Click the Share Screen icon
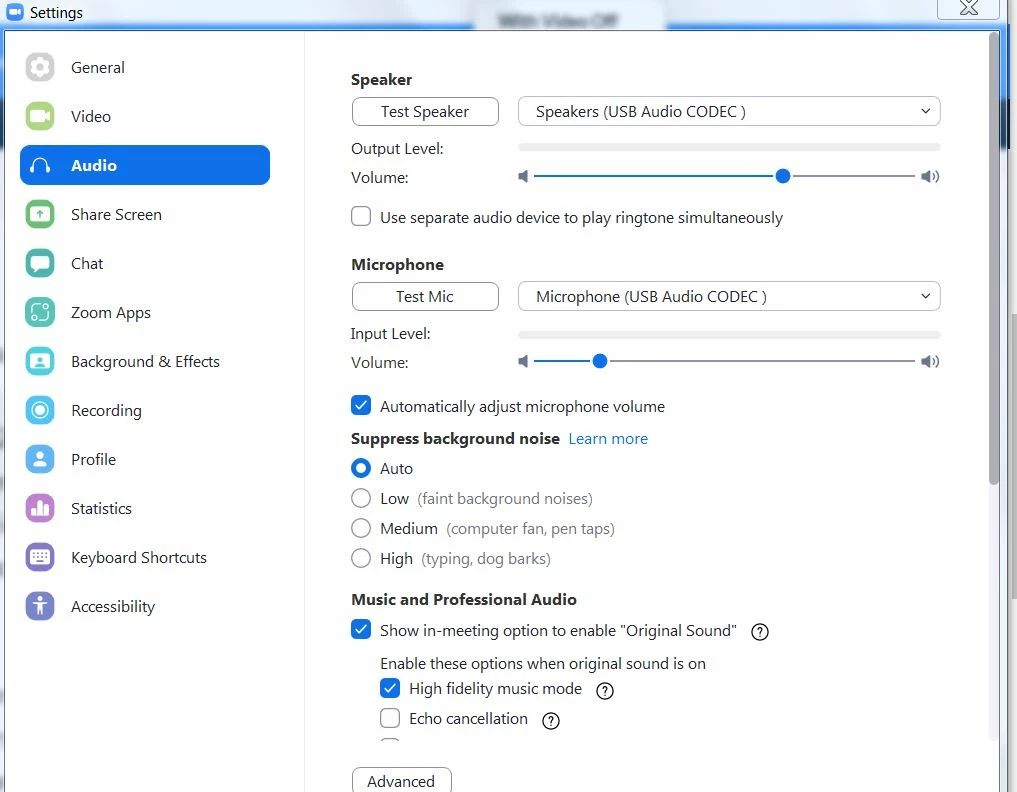 [40, 214]
